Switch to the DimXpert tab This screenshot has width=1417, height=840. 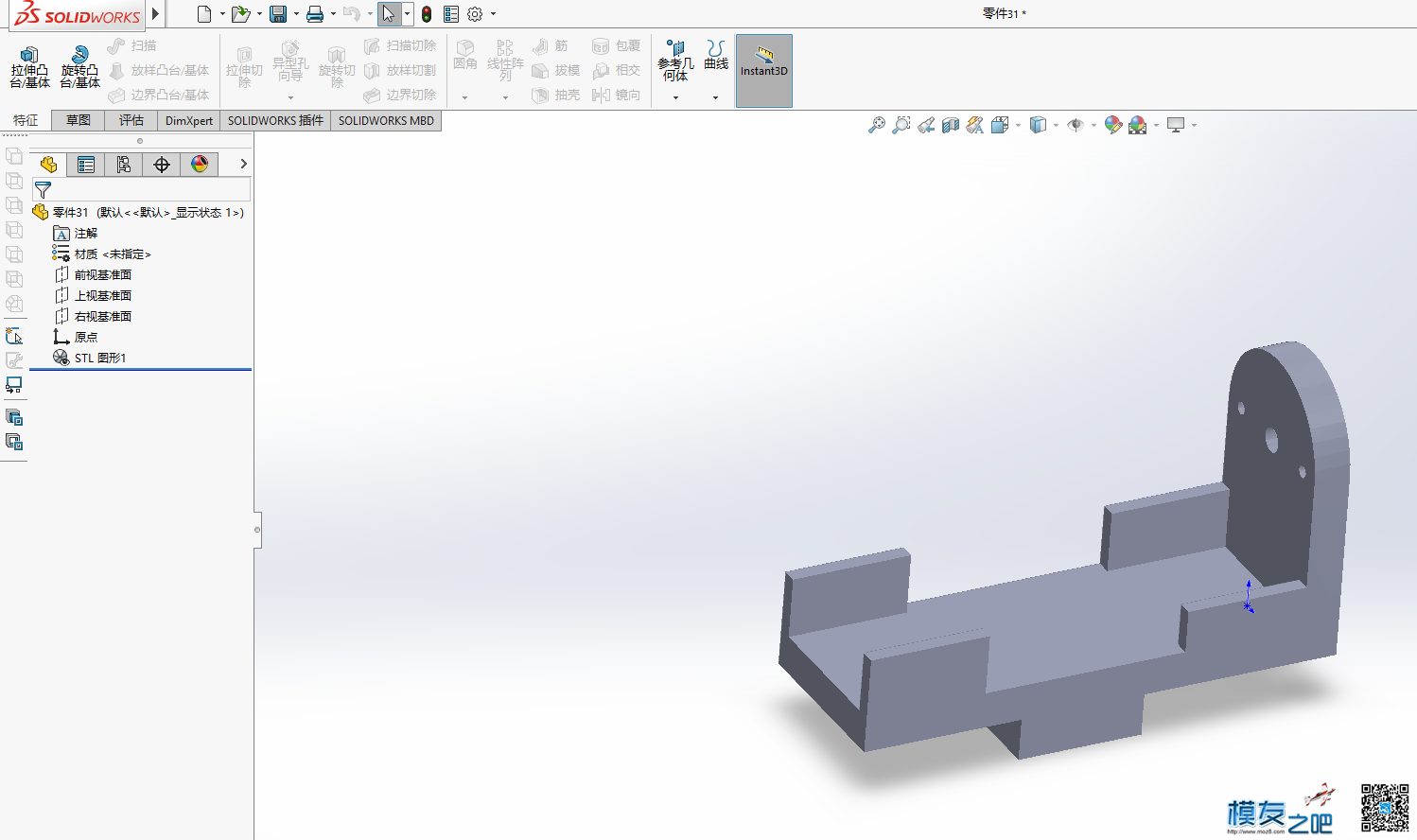tap(189, 120)
